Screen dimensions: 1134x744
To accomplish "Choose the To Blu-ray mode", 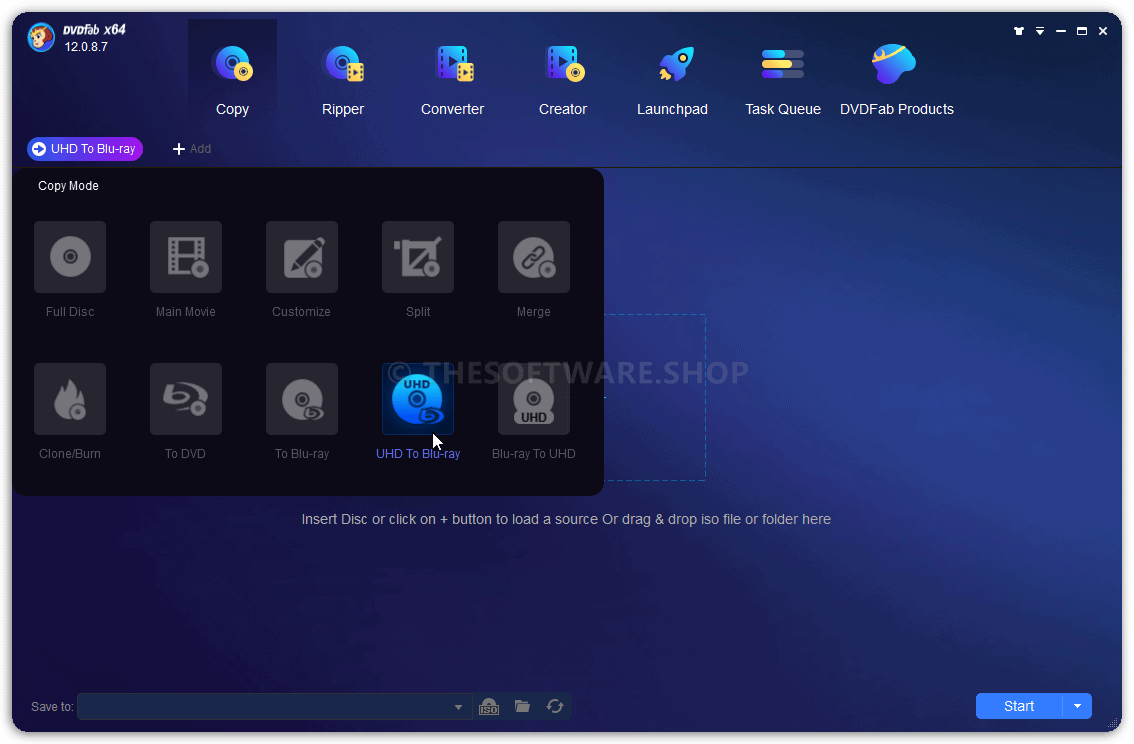I will click(x=302, y=399).
